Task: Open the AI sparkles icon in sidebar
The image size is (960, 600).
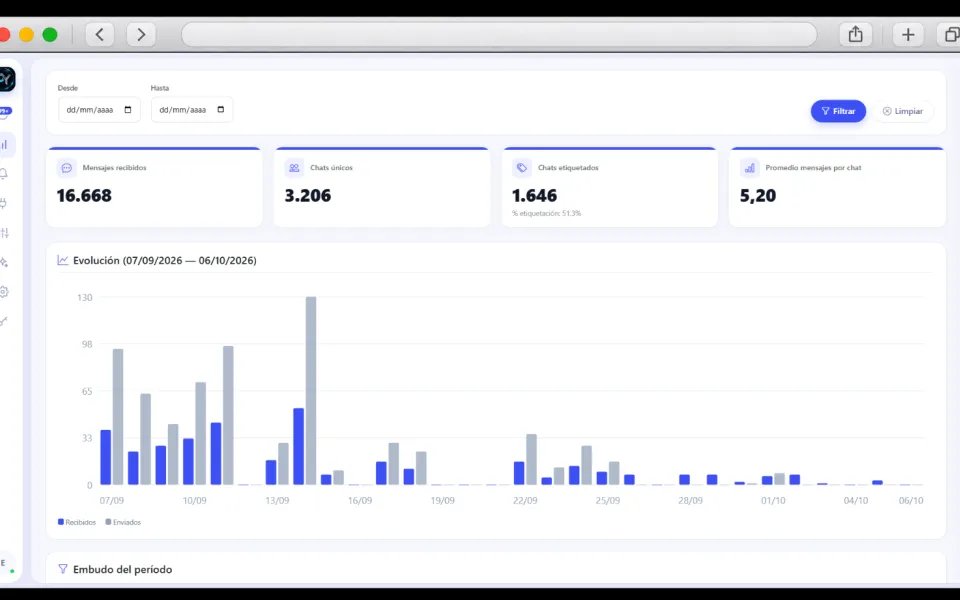Action: [4, 262]
